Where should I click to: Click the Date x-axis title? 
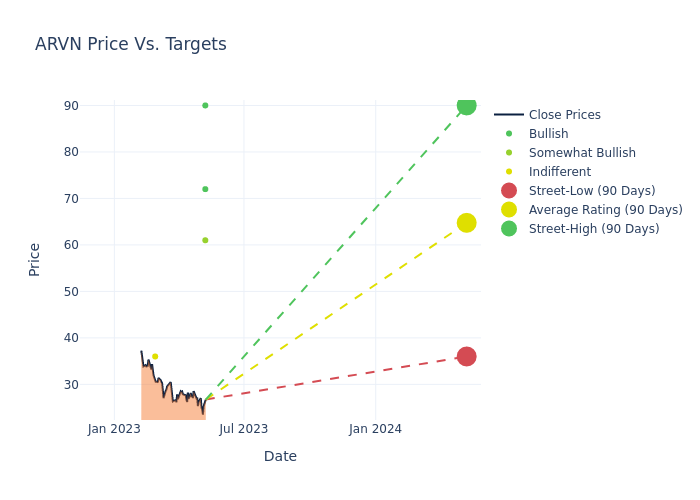pos(280,456)
